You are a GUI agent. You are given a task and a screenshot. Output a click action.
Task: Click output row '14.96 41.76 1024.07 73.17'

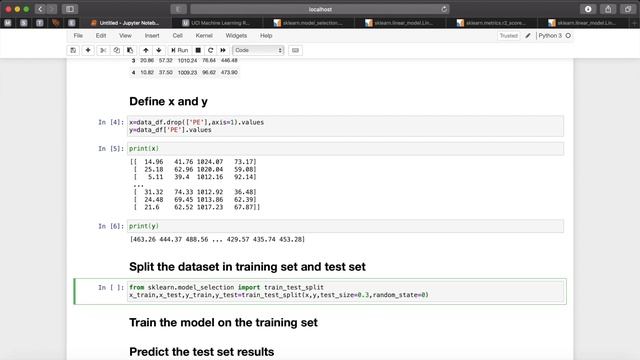193,162
